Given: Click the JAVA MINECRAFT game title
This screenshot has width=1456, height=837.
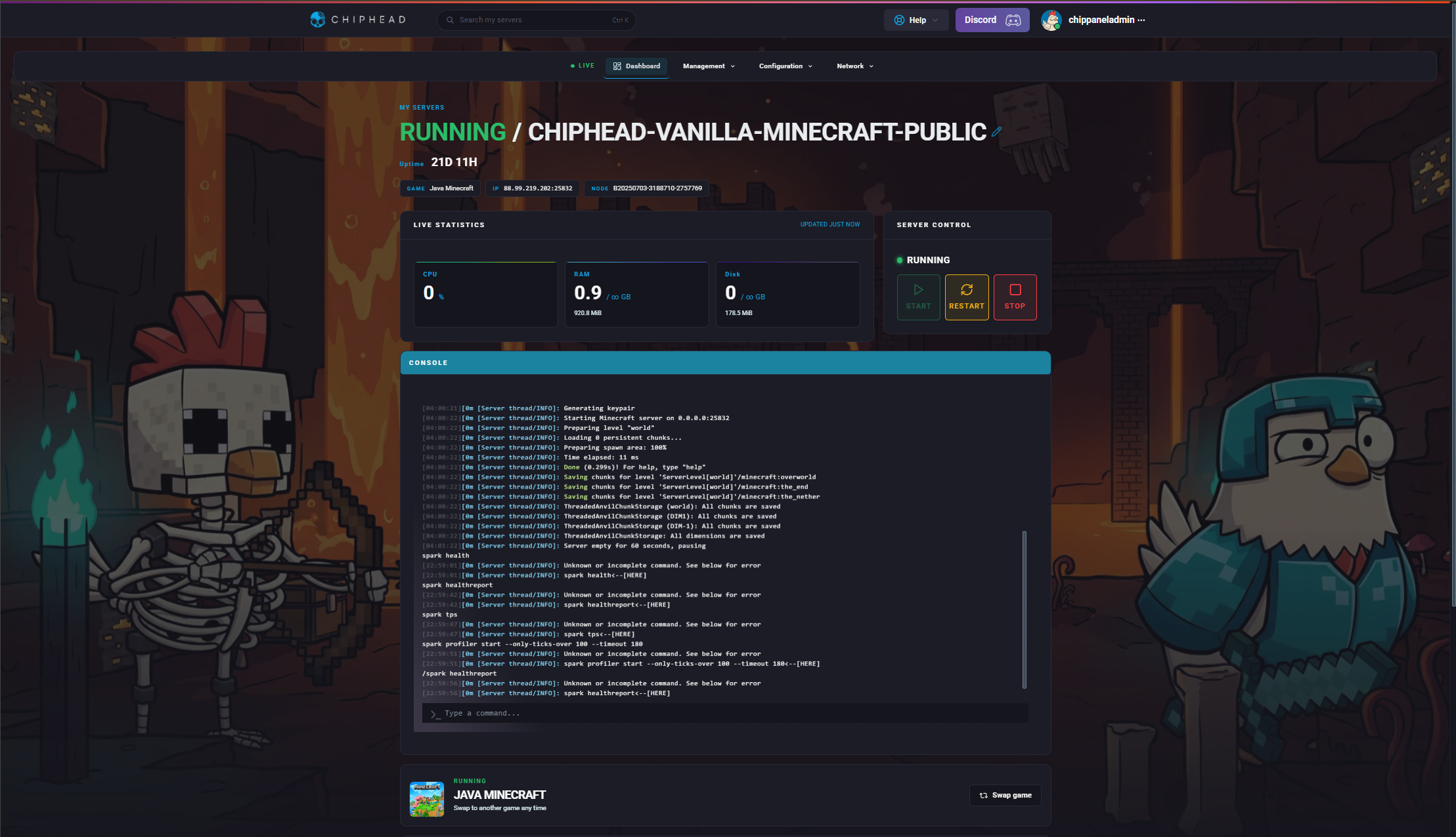Looking at the screenshot, I should (x=500, y=795).
